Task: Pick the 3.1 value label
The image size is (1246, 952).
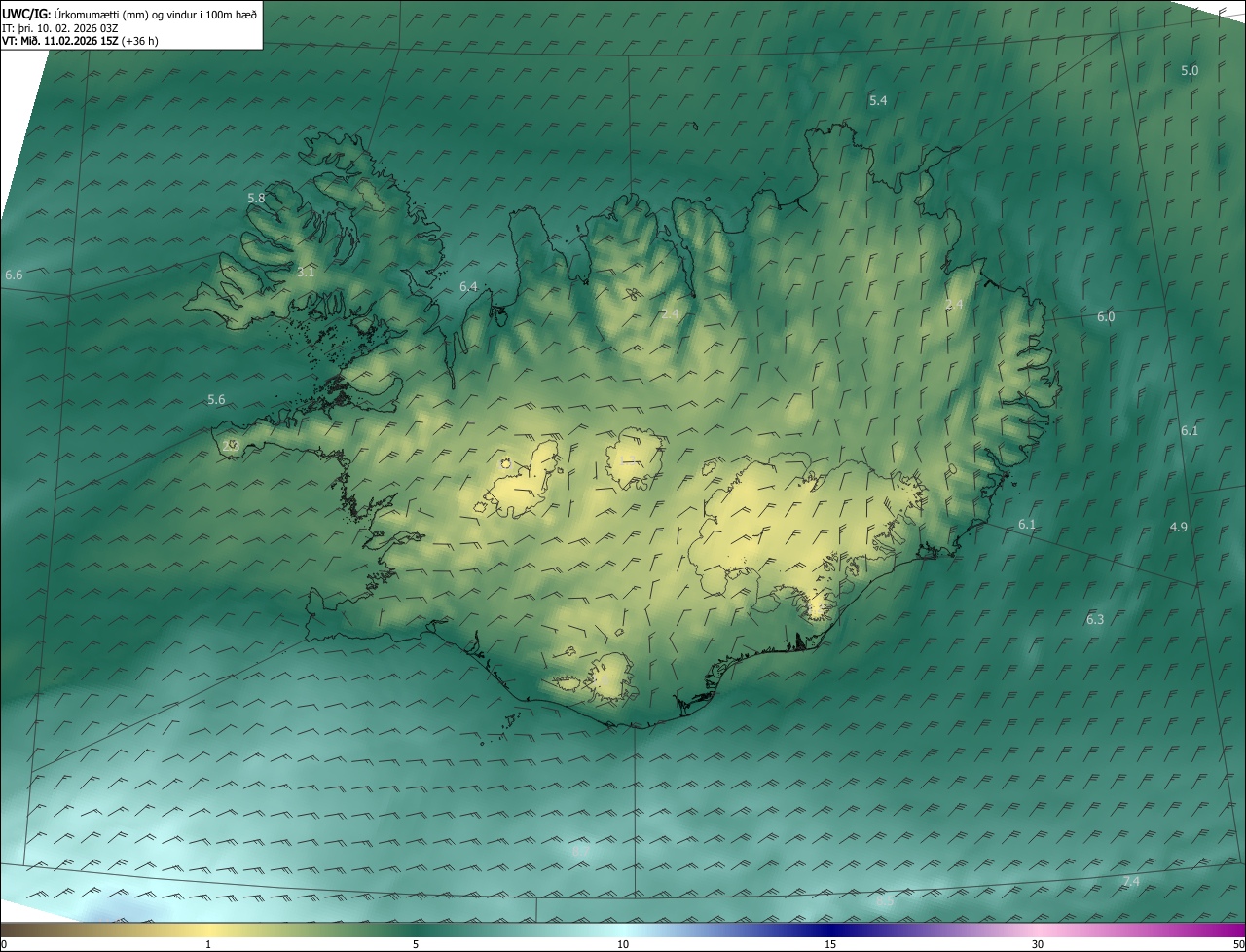Action: point(306,273)
